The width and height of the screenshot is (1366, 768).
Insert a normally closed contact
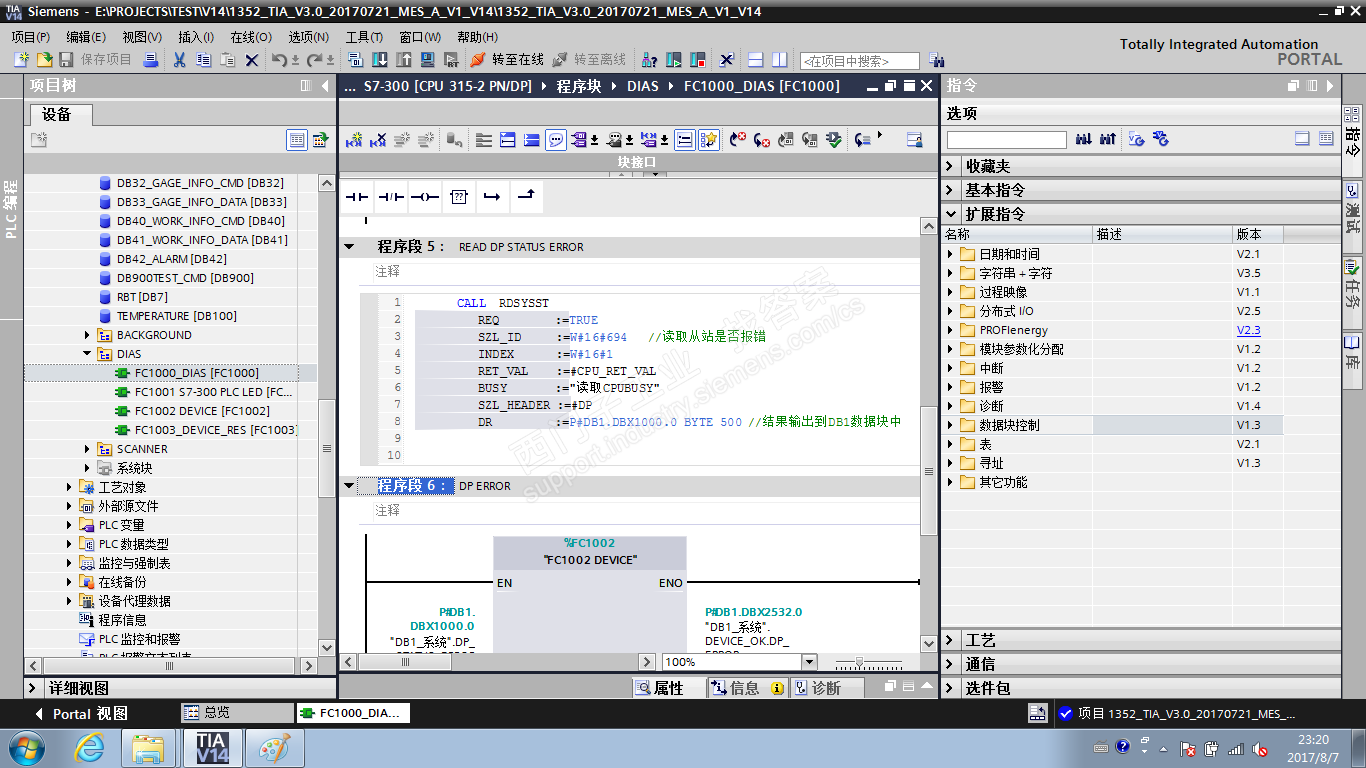click(392, 197)
